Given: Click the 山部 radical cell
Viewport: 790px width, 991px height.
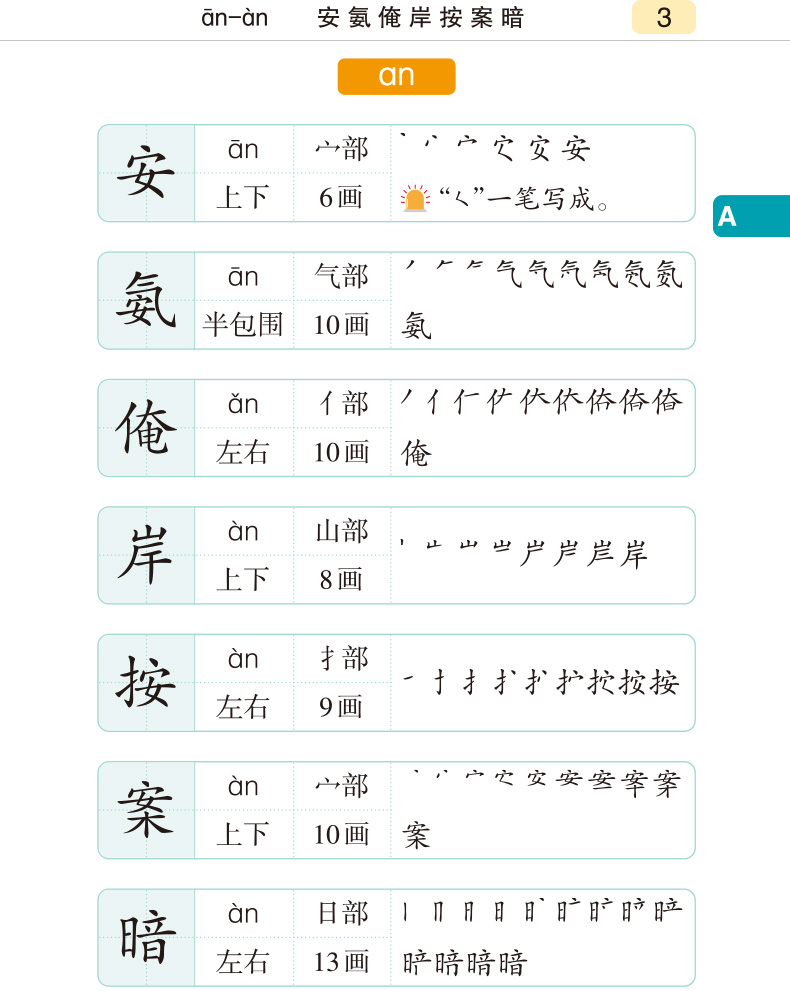Looking at the screenshot, I should (342, 531).
